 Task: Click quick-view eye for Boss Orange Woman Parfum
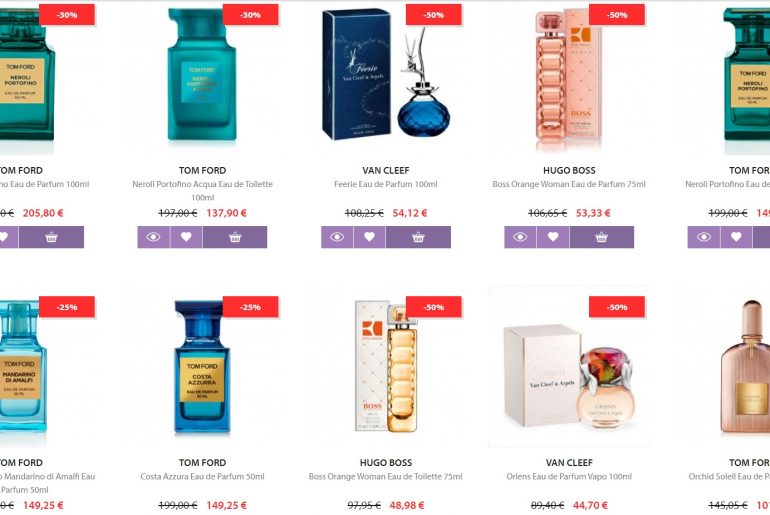[x=520, y=237]
